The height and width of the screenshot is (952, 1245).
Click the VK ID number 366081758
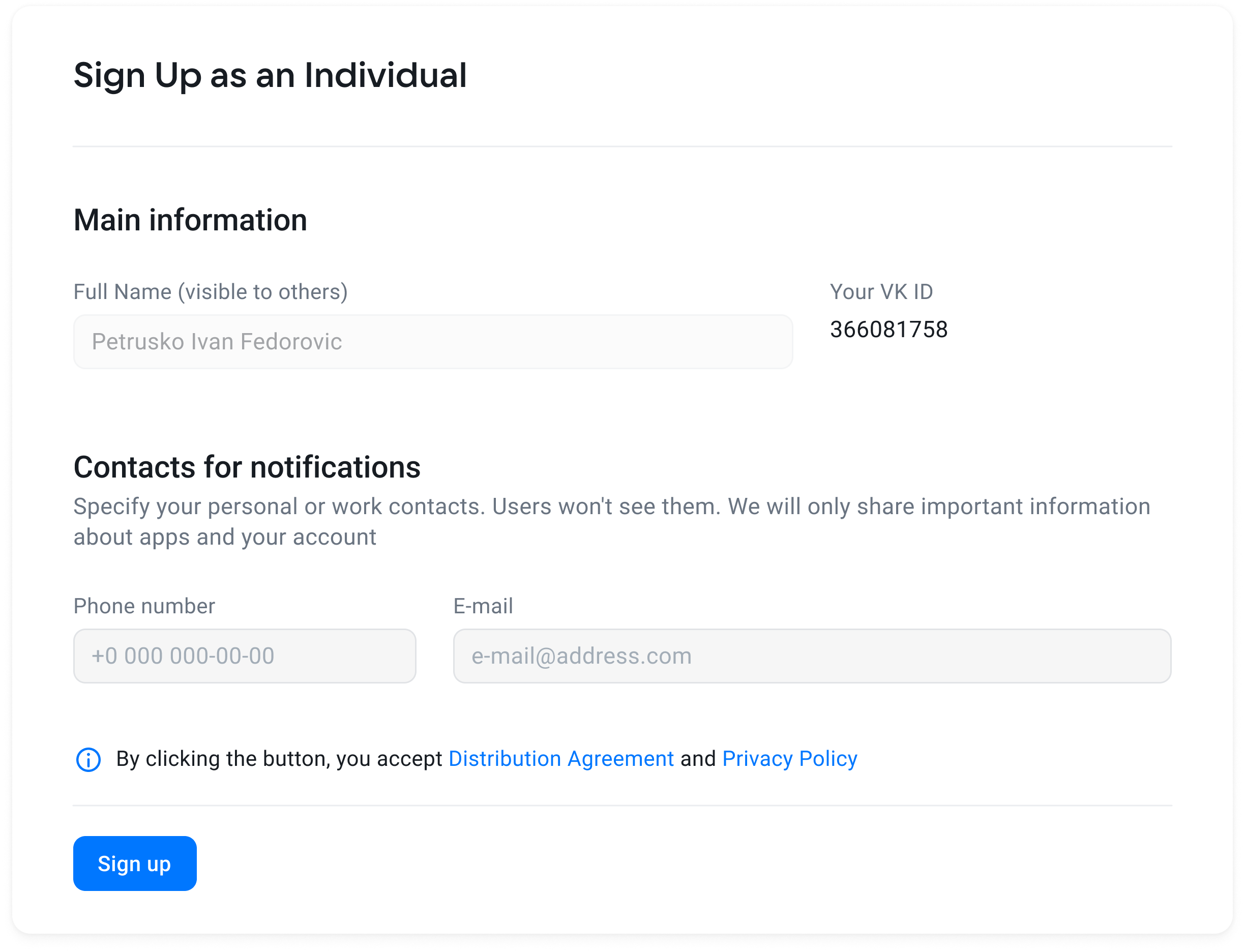[x=888, y=329]
